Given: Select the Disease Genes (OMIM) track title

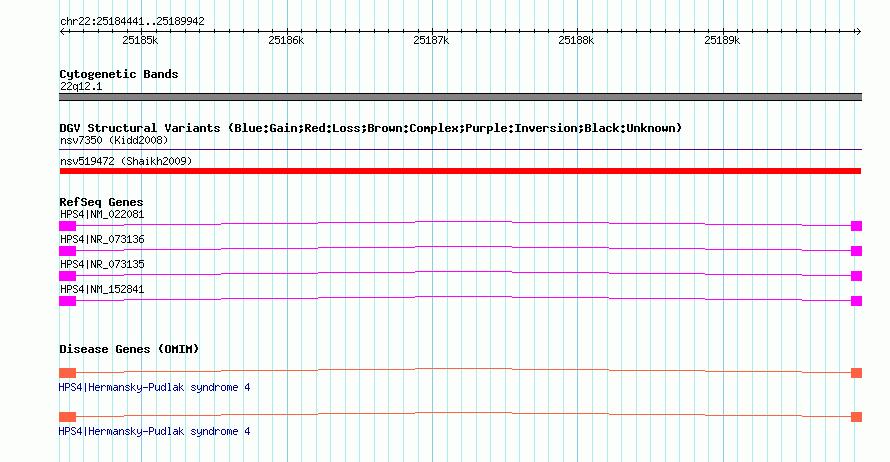Looking at the screenshot, I should [x=129, y=349].
